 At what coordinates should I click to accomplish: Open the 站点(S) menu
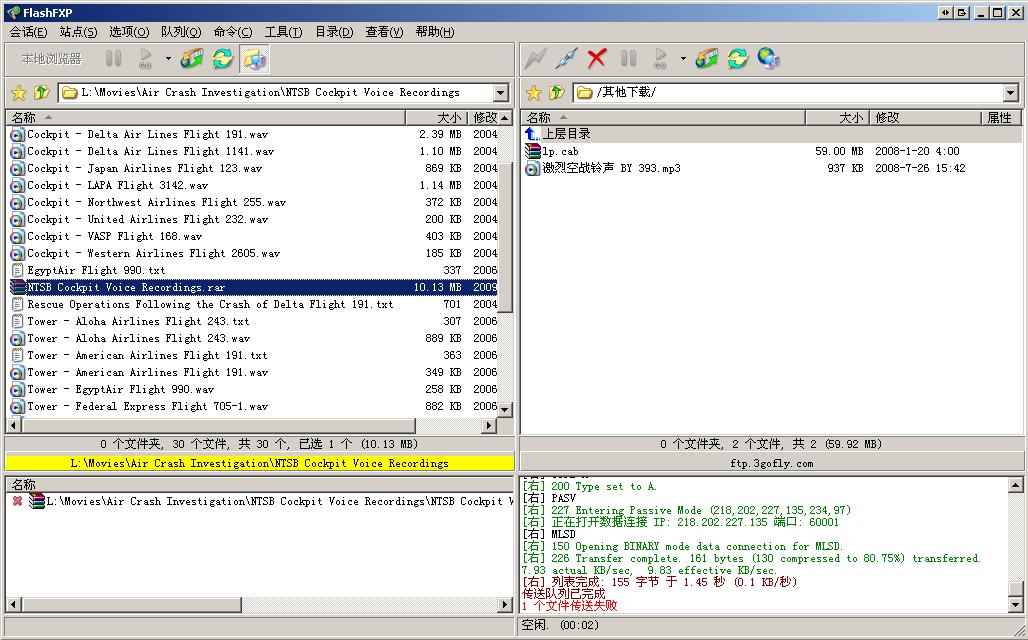pyautogui.click(x=78, y=31)
